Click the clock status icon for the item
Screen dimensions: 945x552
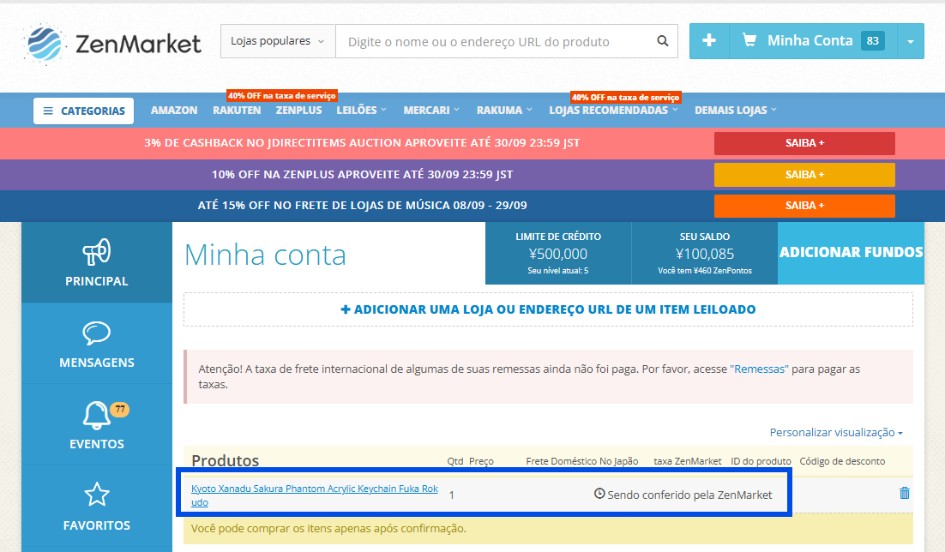[599, 494]
